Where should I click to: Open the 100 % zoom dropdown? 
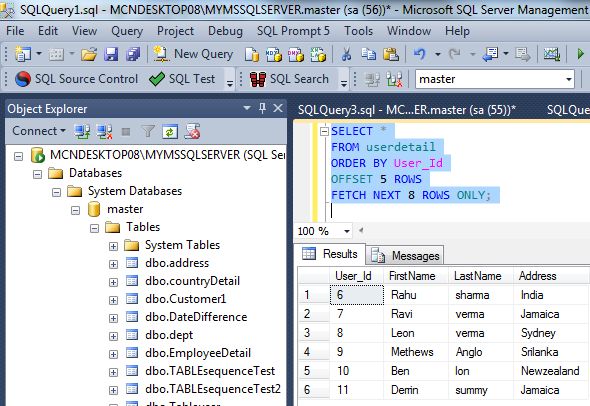[x=347, y=231]
